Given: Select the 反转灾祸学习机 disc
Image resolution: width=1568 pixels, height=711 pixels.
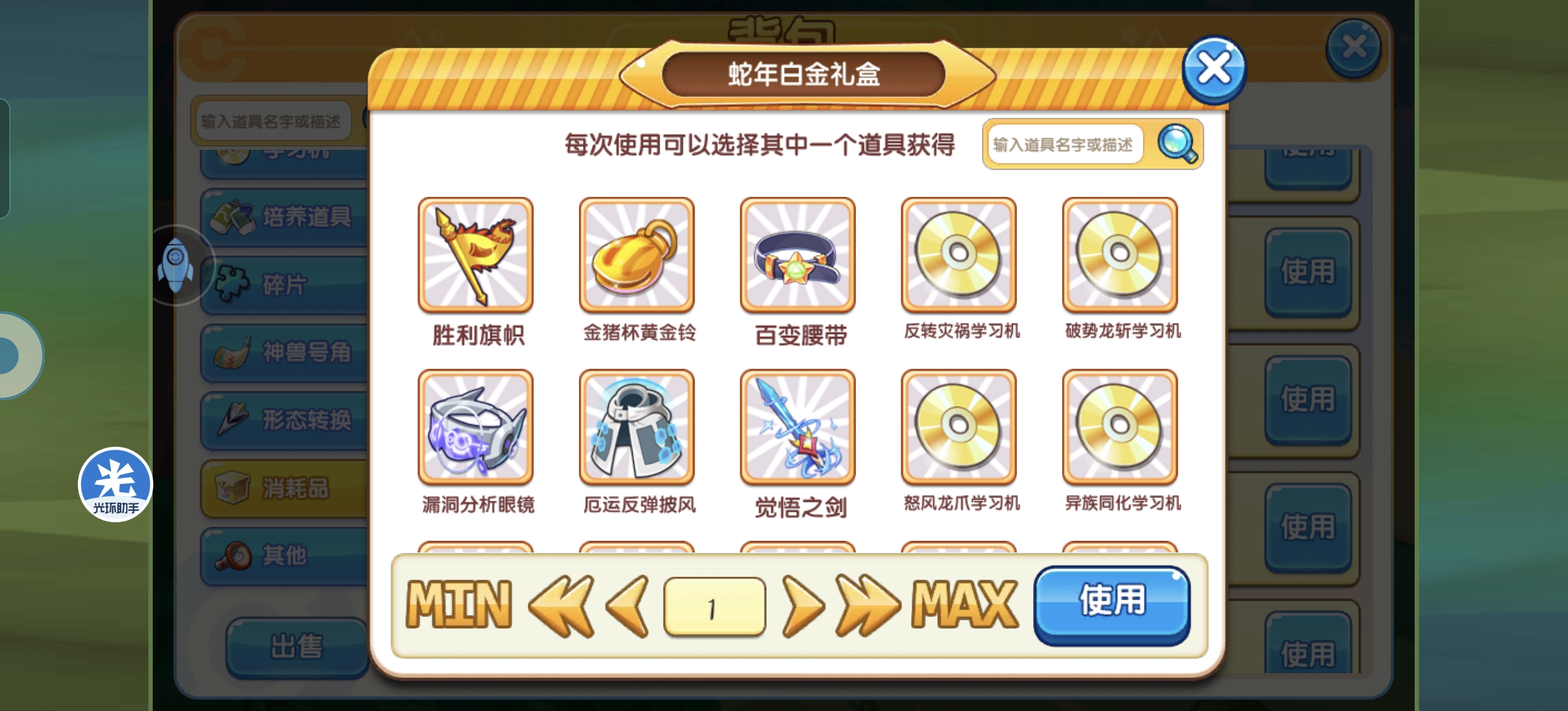Looking at the screenshot, I should 959,254.
